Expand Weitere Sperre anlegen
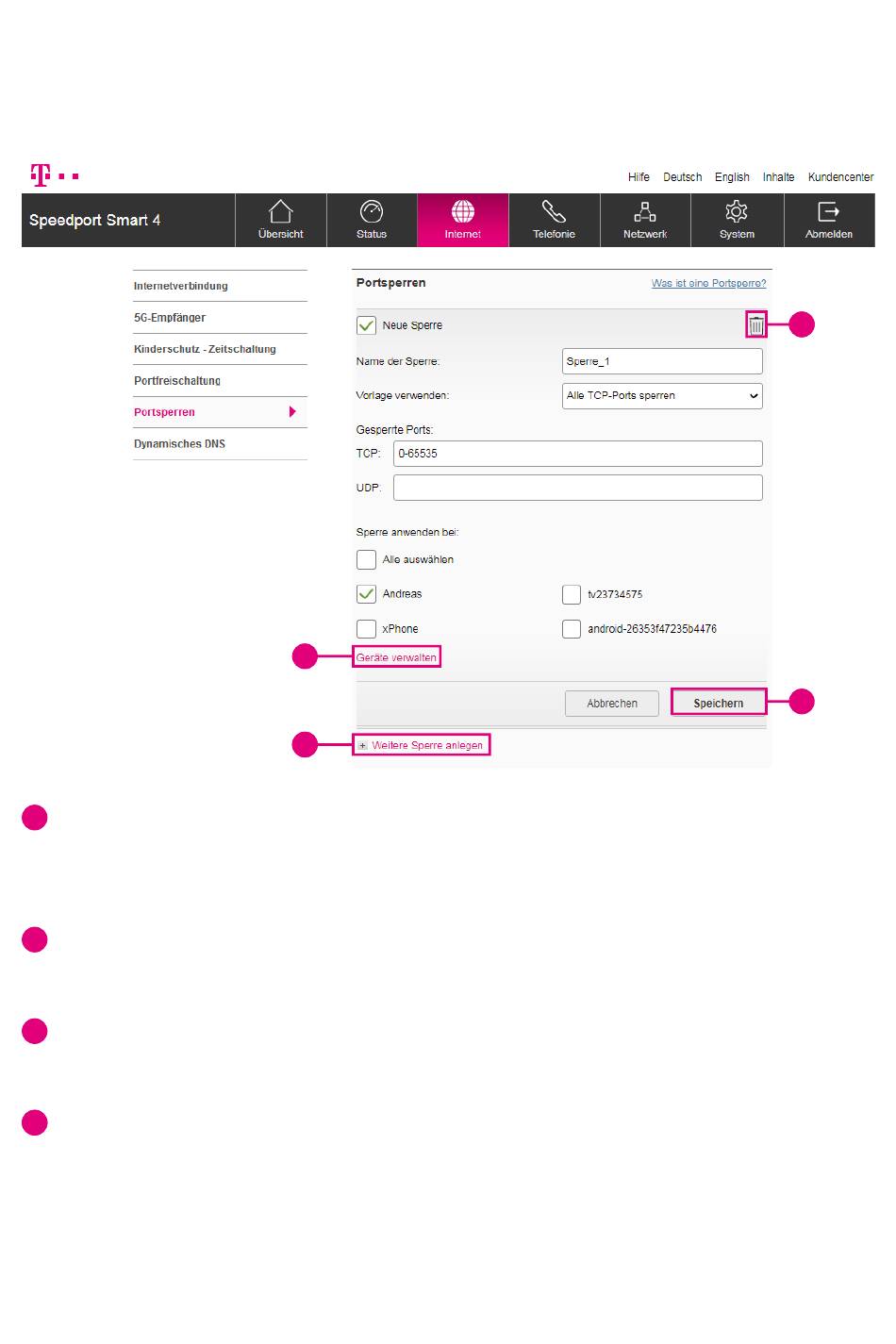The width and height of the screenshot is (896, 1344). pos(421,745)
